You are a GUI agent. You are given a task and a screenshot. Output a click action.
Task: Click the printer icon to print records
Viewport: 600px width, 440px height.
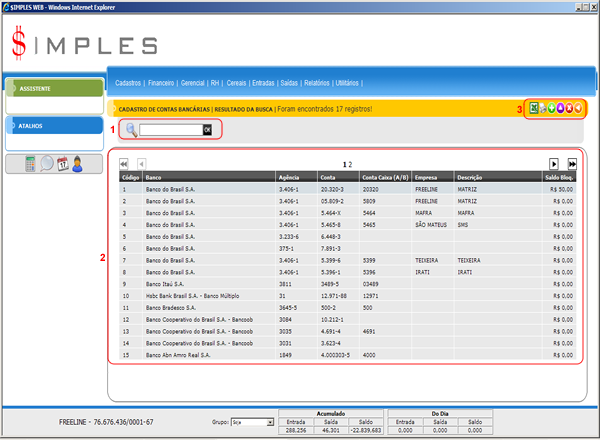544,108
